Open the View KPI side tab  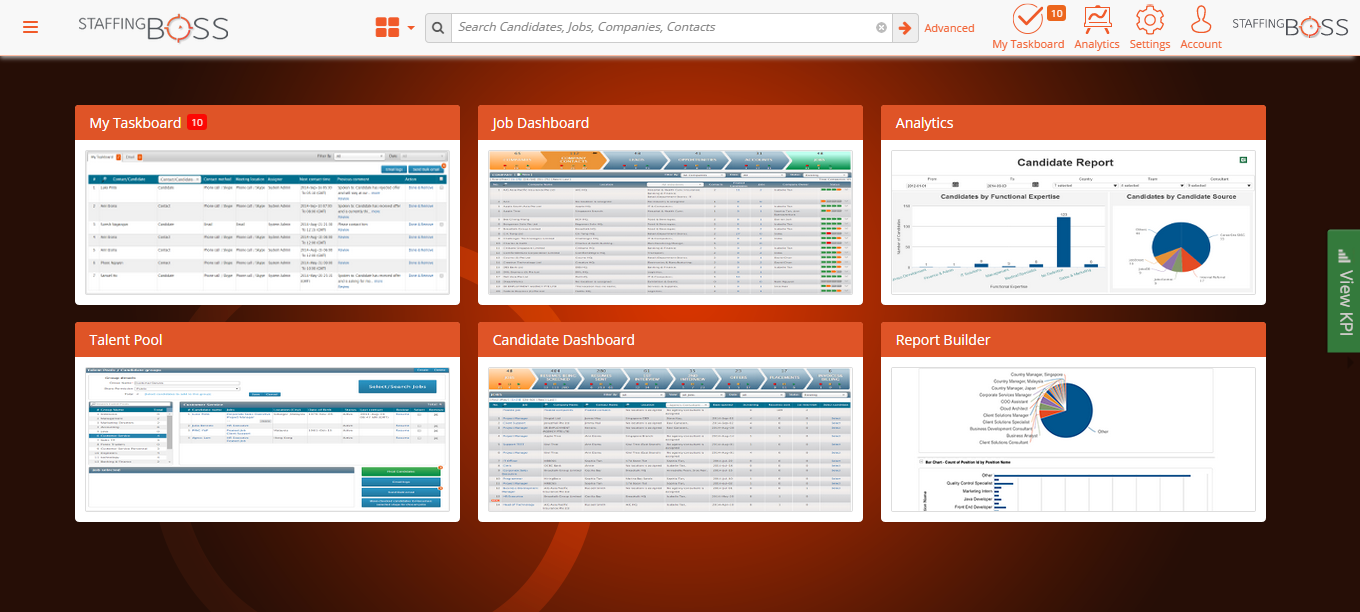click(x=1343, y=291)
